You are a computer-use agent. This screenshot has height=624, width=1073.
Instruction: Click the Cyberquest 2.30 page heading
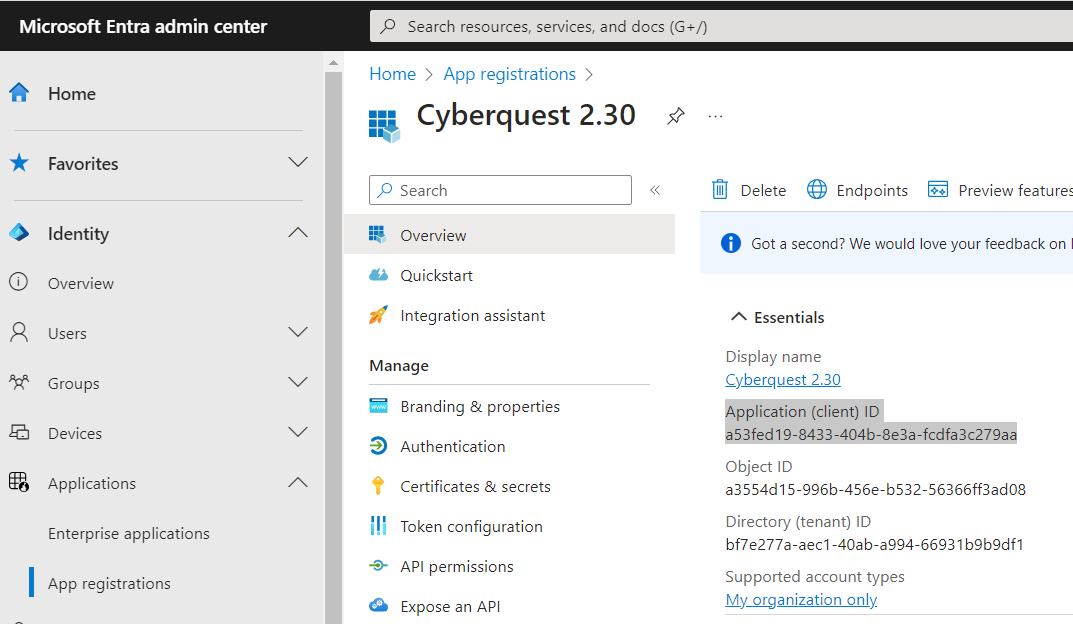526,115
